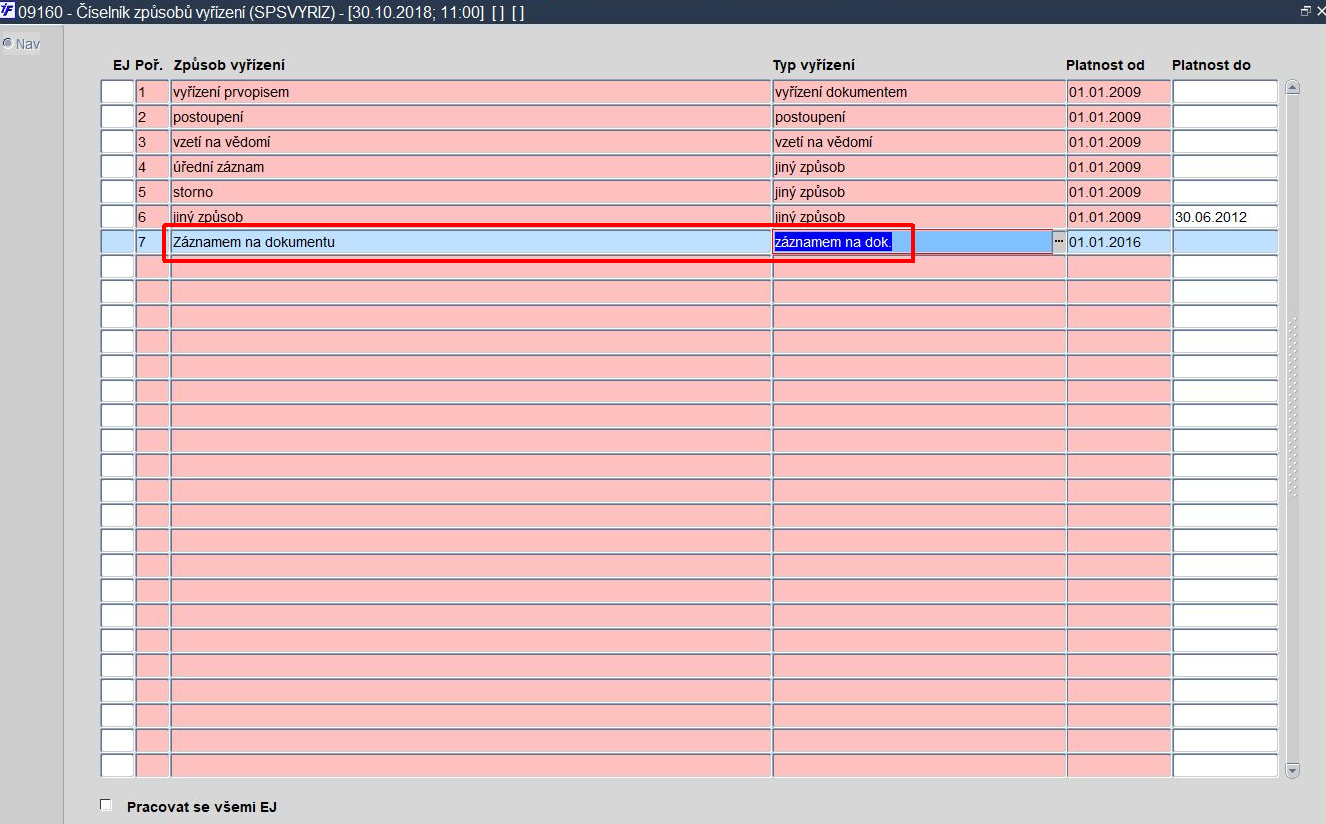Click the Poř. cell with number 2
The image size is (1326, 824).
click(152, 117)
